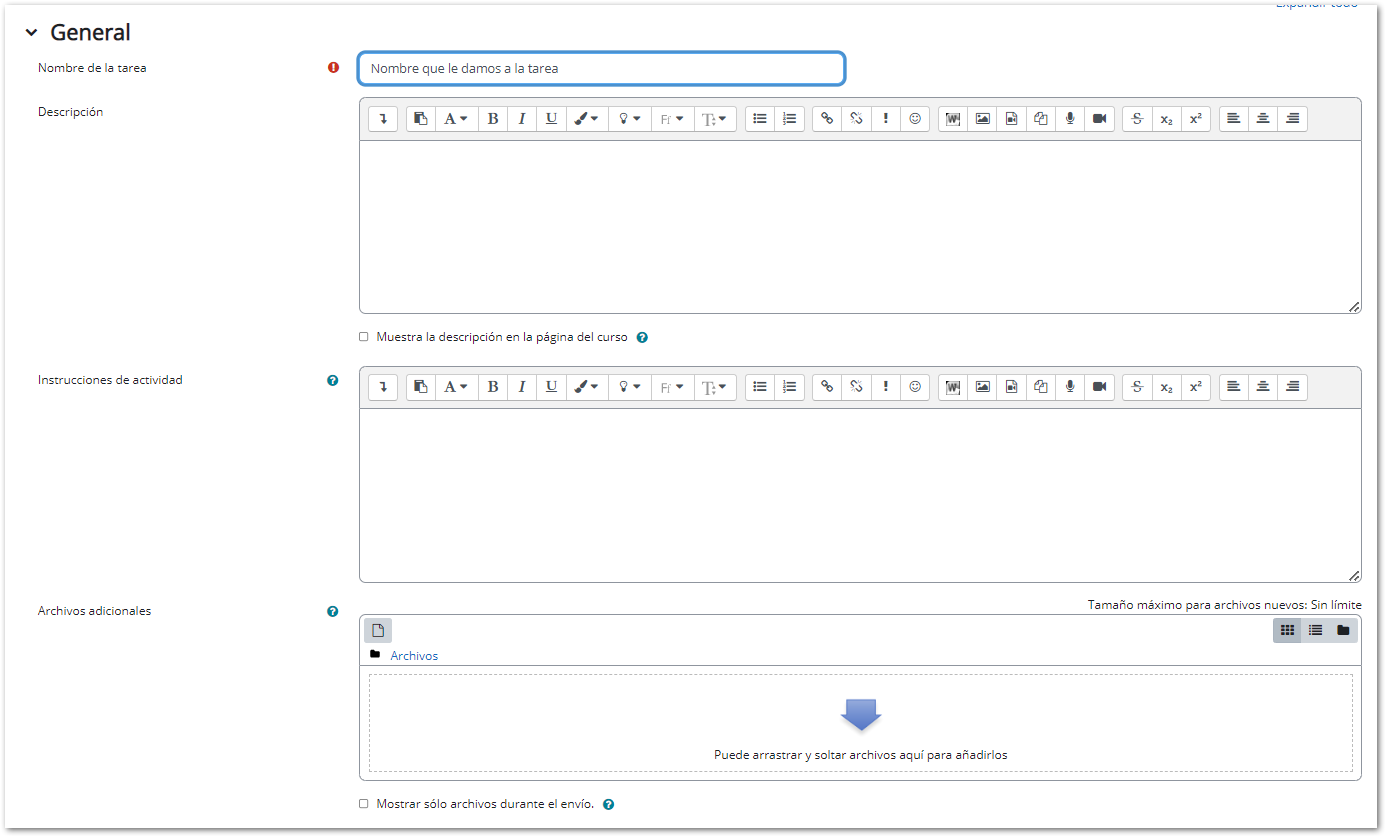Switch file picker to list details view

[1315, 630]
